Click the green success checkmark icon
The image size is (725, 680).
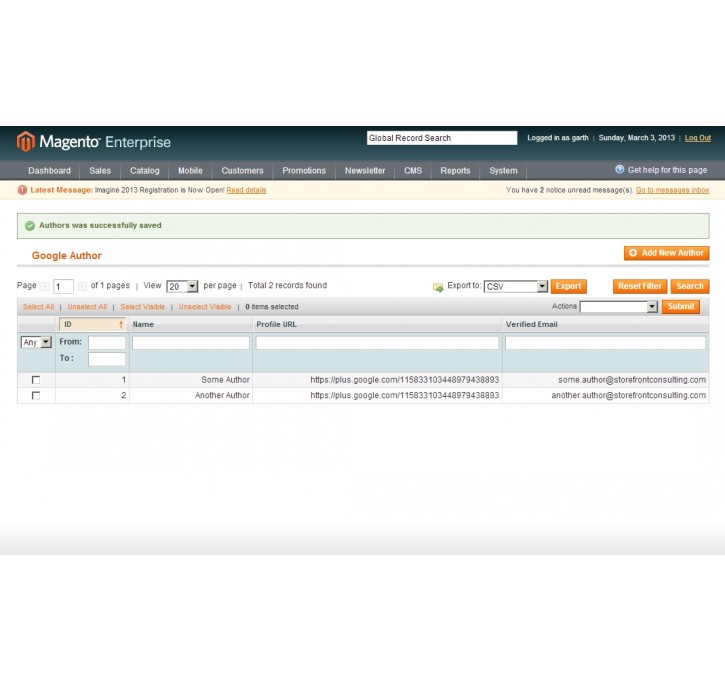pyautogui.click(x=30, y=226)
